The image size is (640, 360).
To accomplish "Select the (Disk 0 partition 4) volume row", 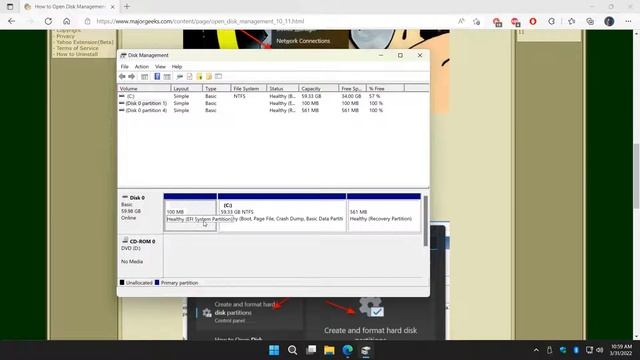I will 273,110.
